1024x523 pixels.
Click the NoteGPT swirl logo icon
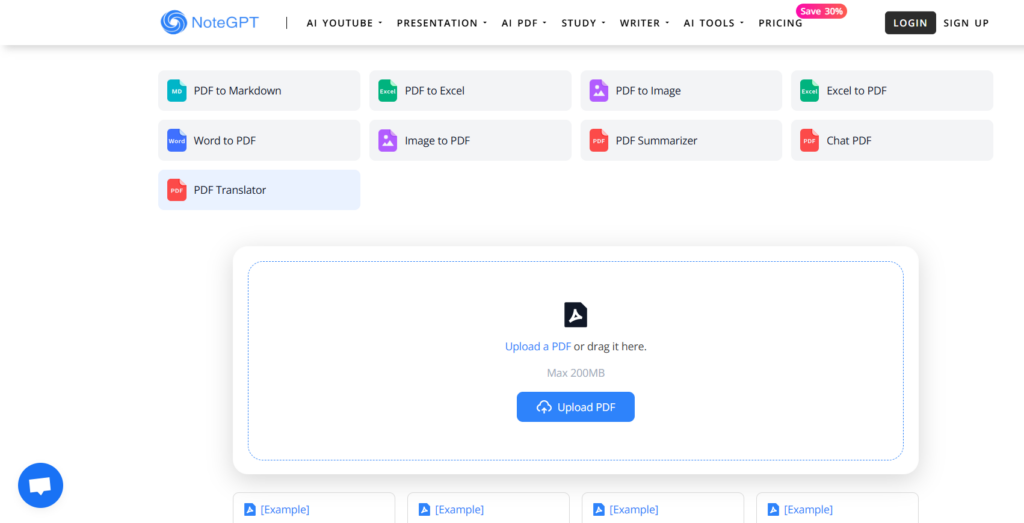pos(174,22)
